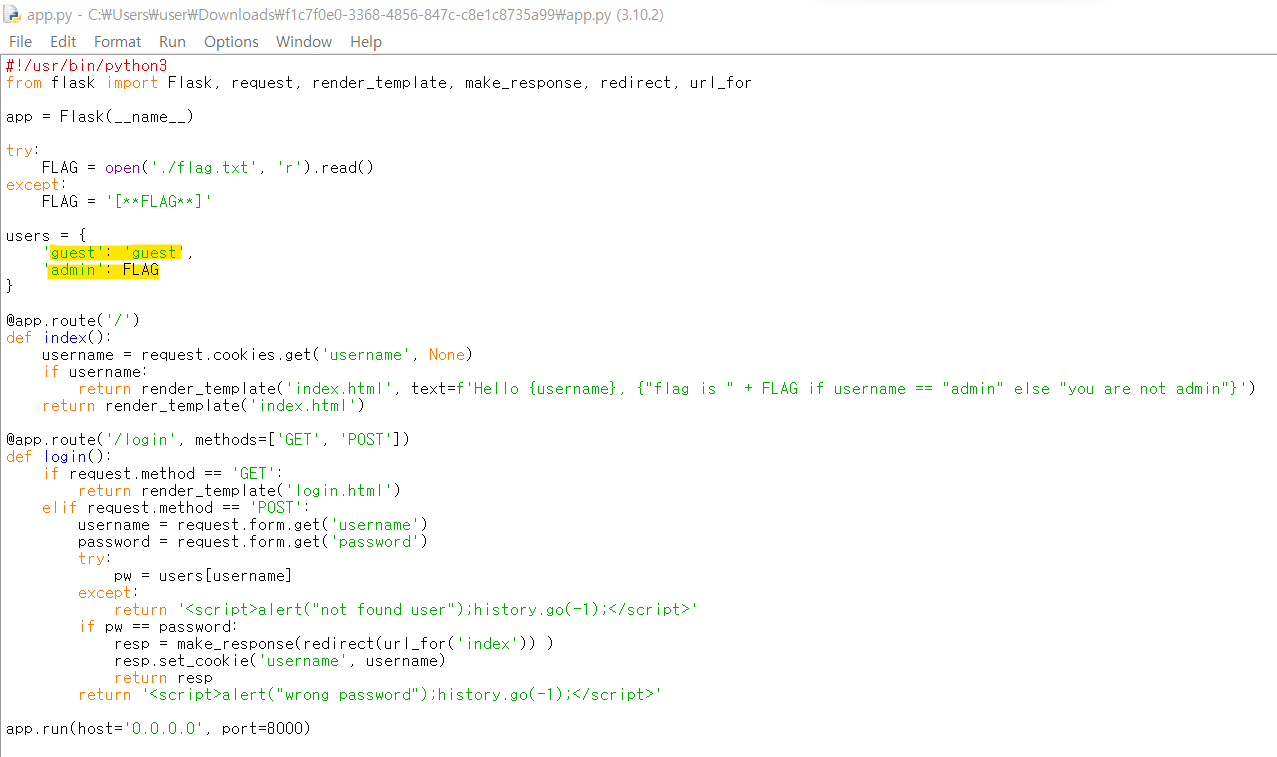The image size is (1277, 757).
Task: Click the request.cookies.get('username', None) line
Action: [257, 354]
